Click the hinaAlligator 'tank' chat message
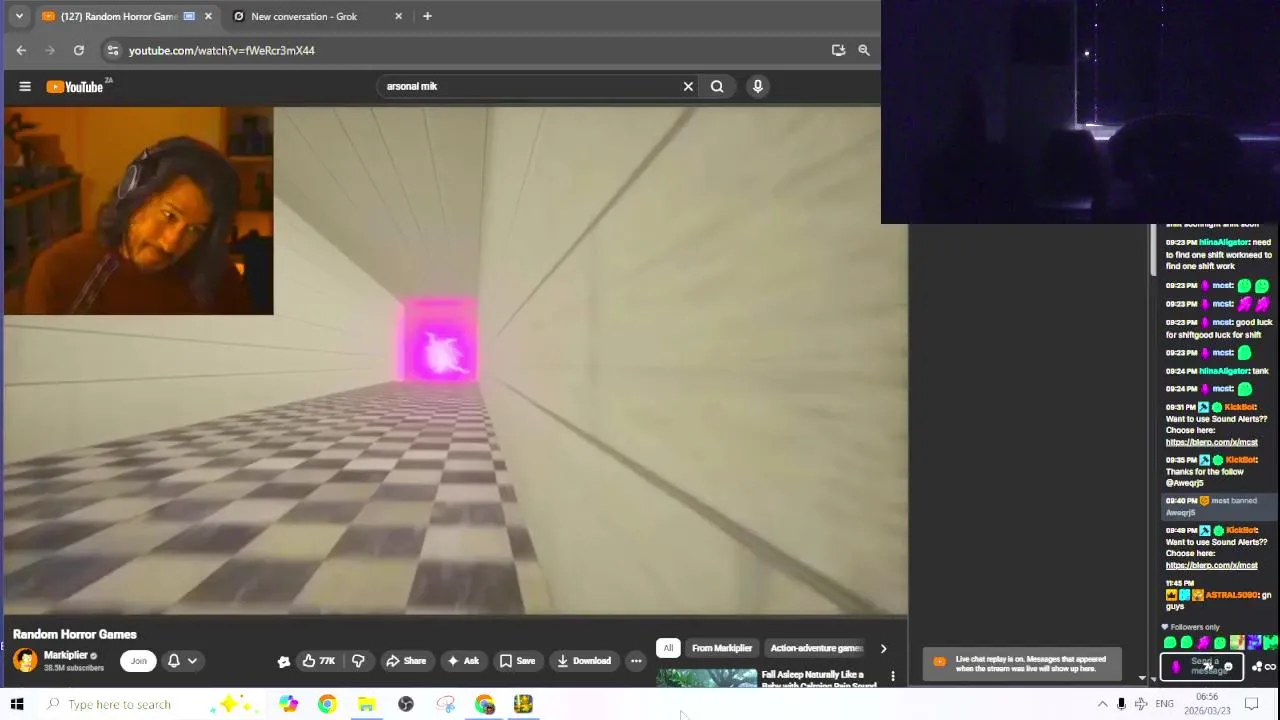 [x=1217, y=371]
